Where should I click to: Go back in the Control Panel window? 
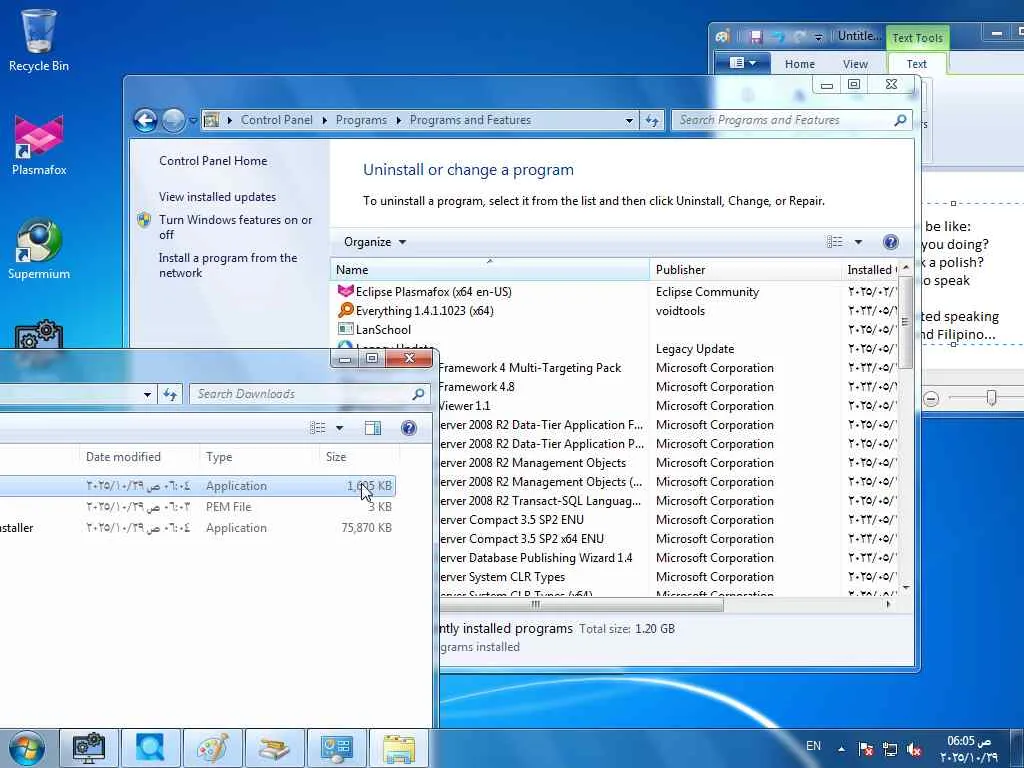tap(146, 120)
